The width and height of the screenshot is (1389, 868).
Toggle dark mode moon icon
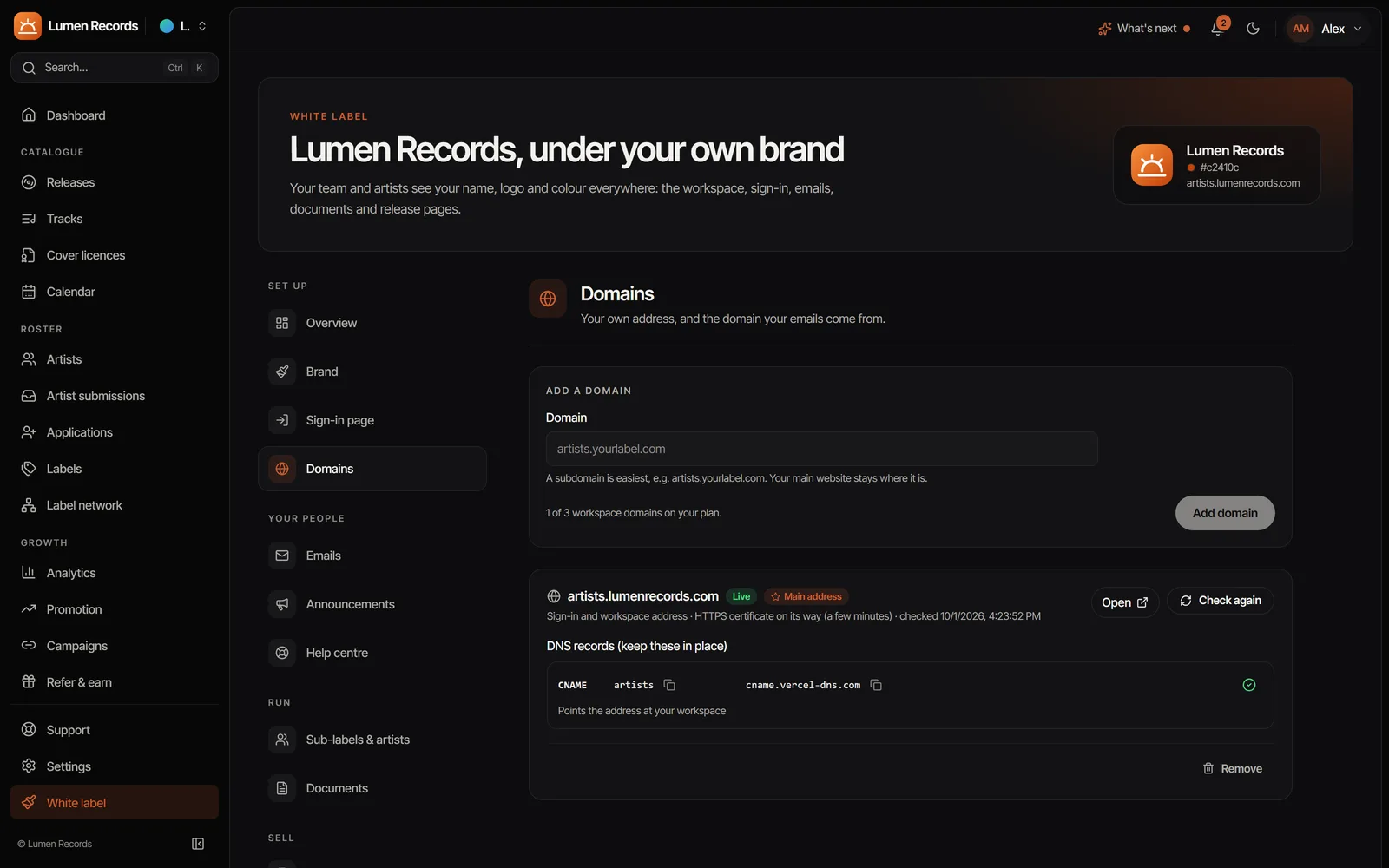pyautogui.click(x=1253, y=29)
